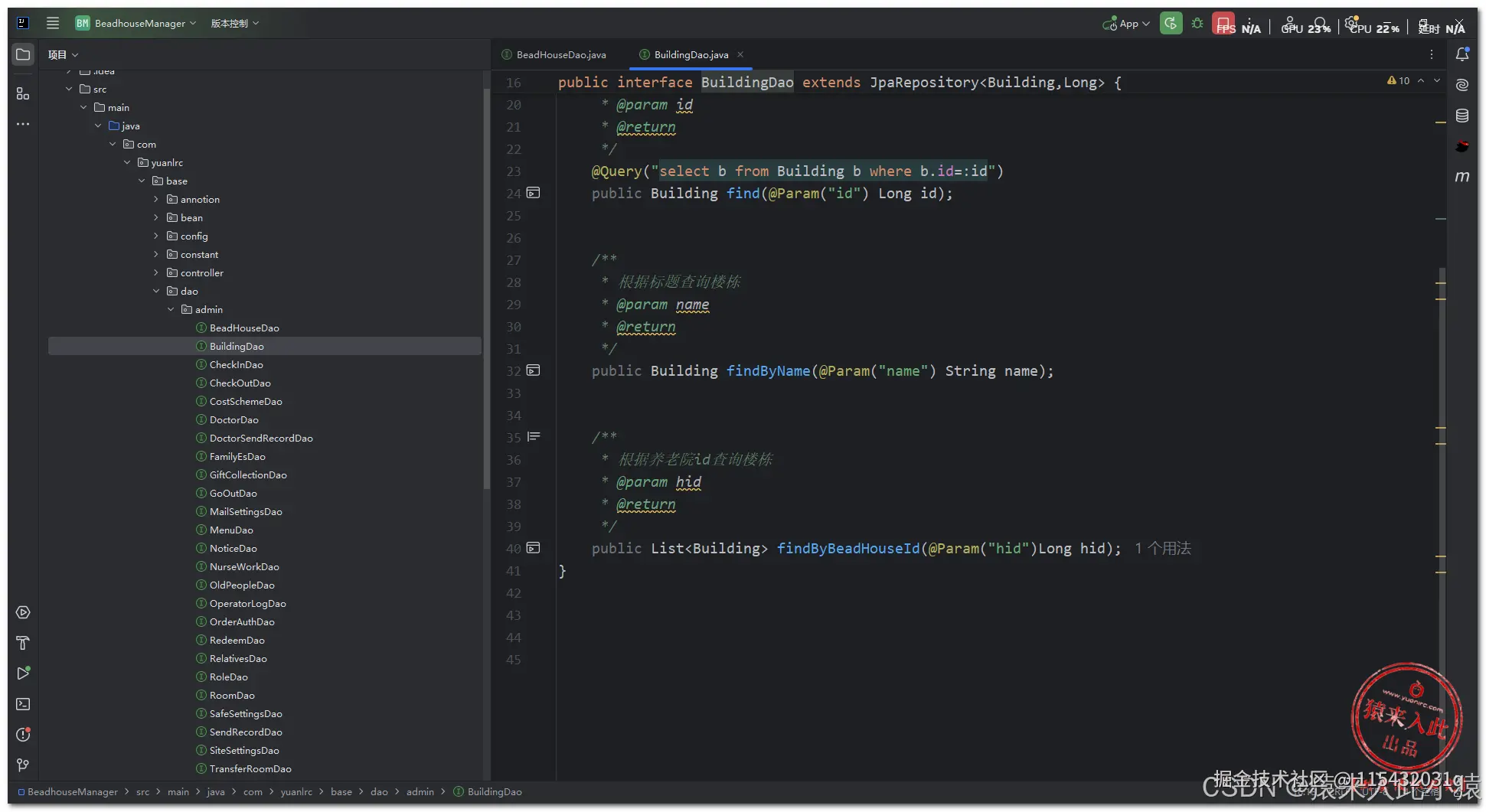Toggle the Project tool window folder icon
Image resolution: width=1486 pixels, height=812 pixels.
tap(23, 54)
